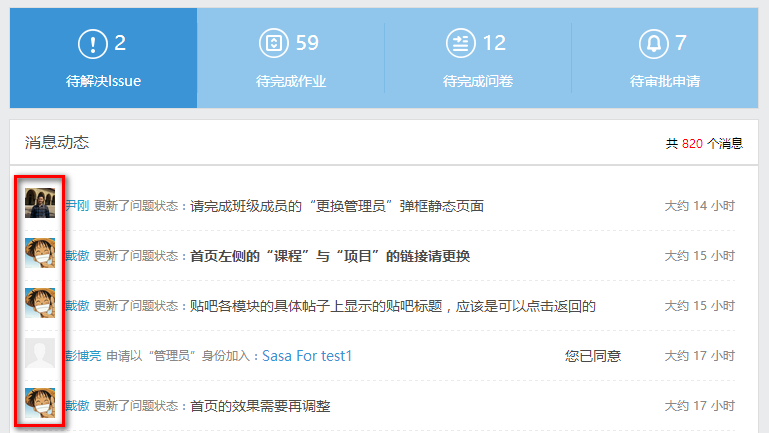
Task: Click 戴傲's avatar on the 贴吧 issue row
Action: [x=40, y=303]
